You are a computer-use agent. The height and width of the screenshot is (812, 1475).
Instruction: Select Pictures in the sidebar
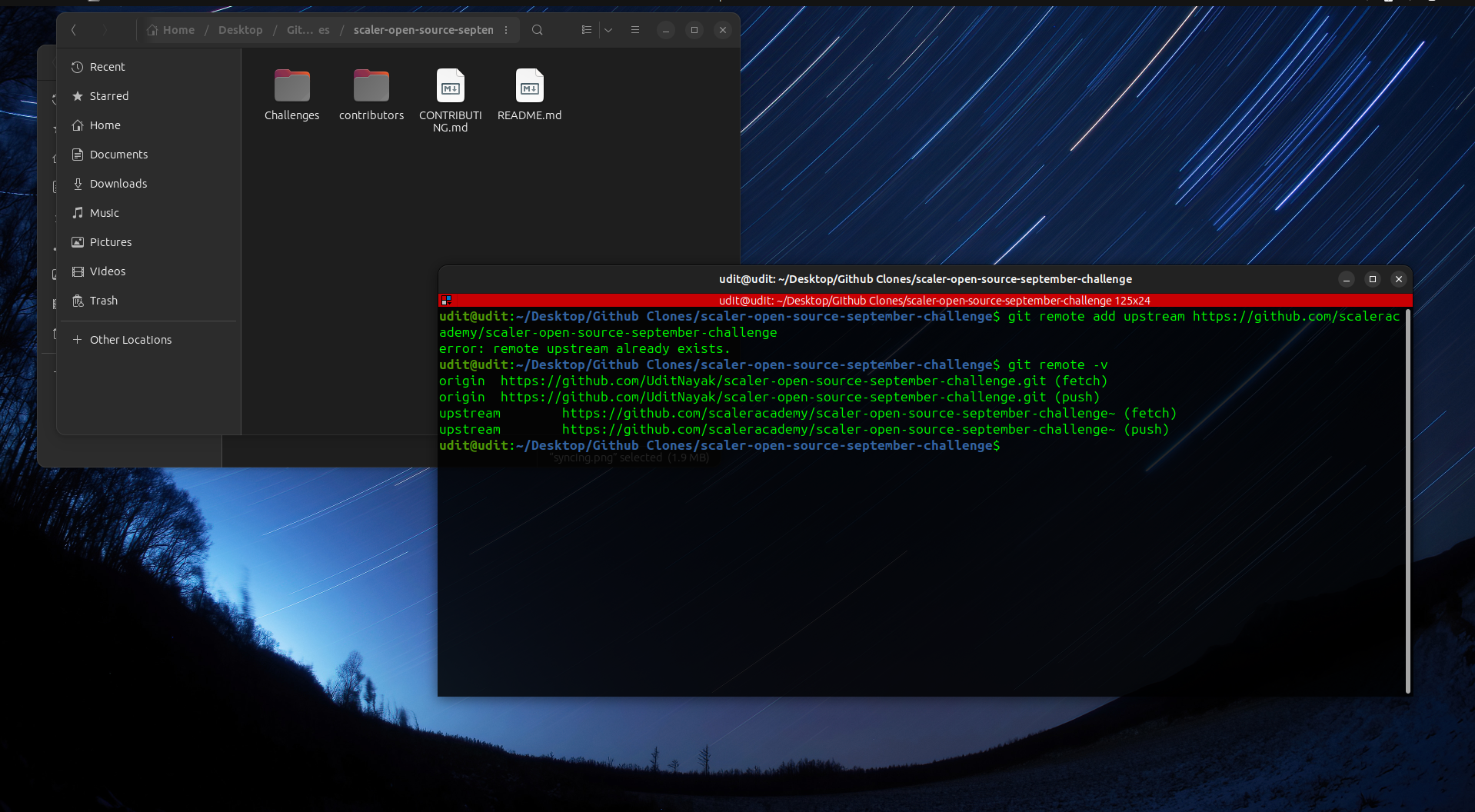click(x=110, y=241)
